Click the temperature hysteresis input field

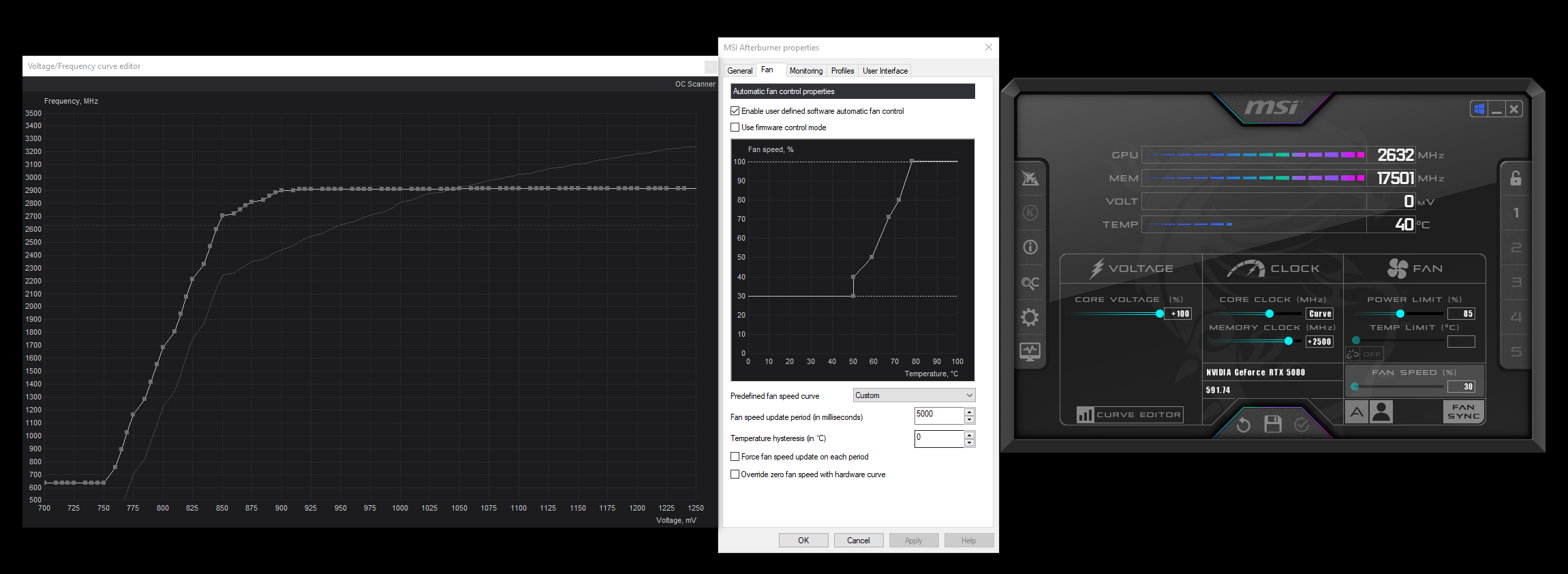coord(939,438)
